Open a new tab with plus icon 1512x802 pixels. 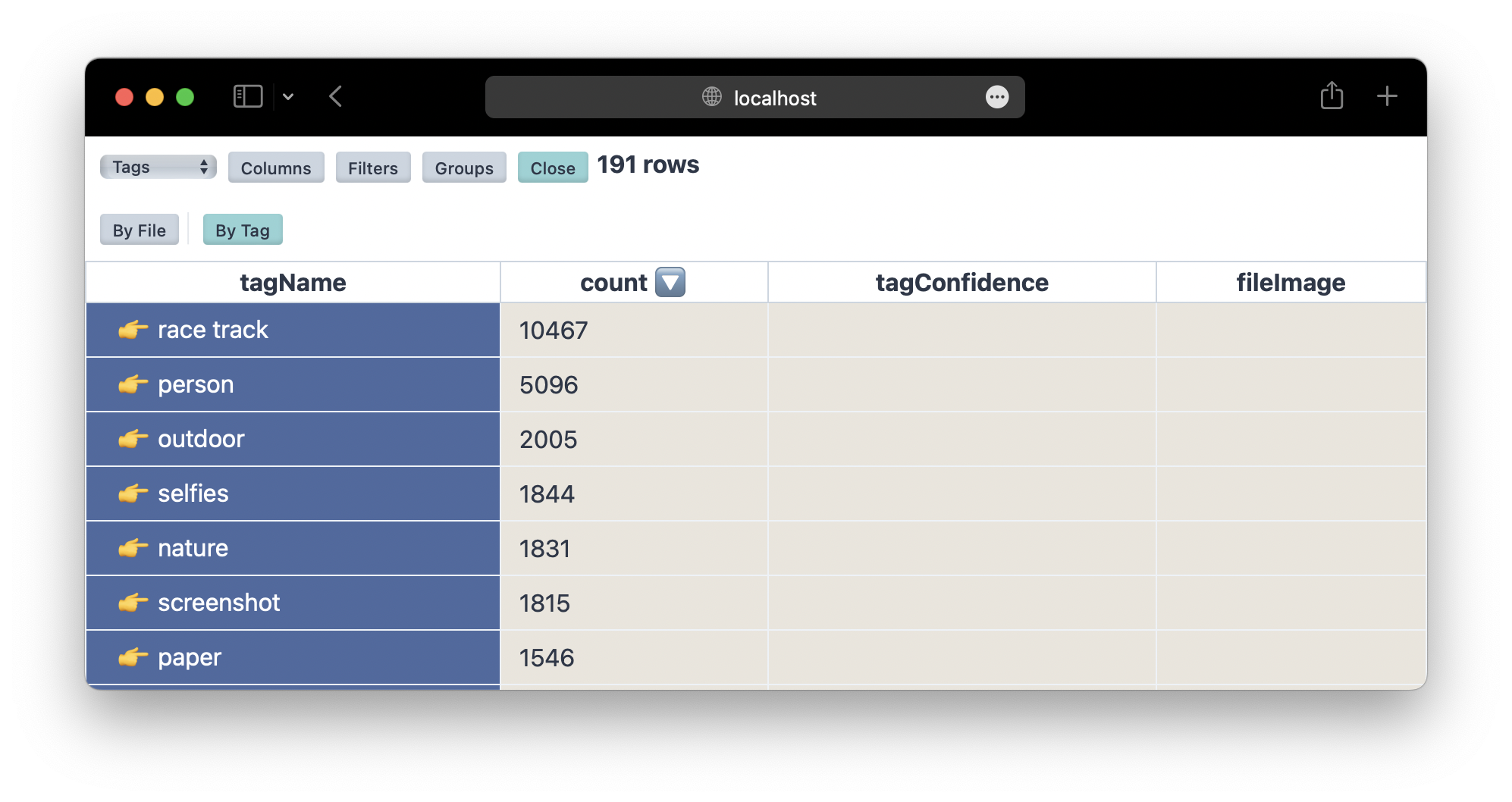point(1387,96)
